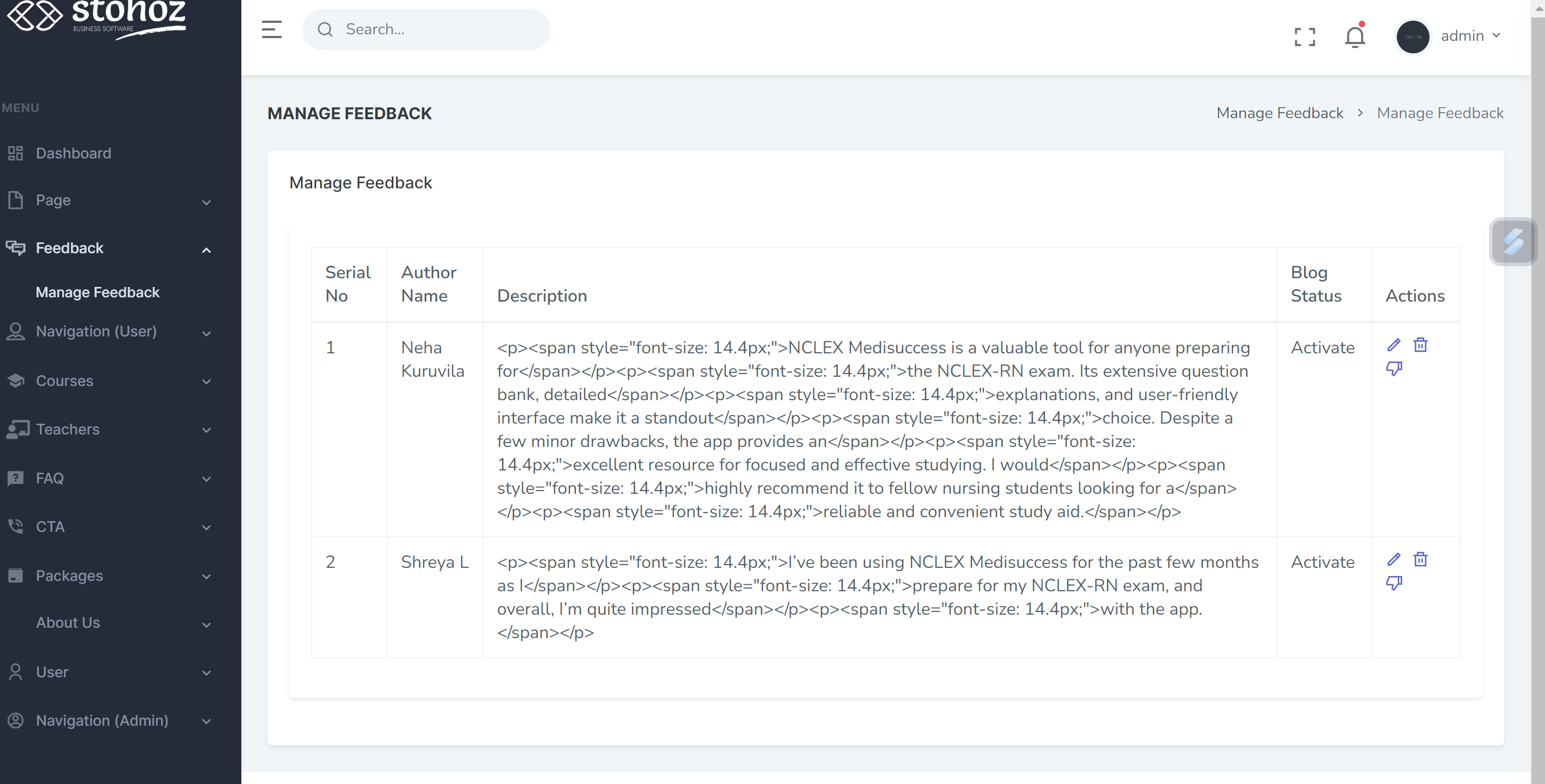
Task: Open Manage Feedback submenu link
Action: 98,292
